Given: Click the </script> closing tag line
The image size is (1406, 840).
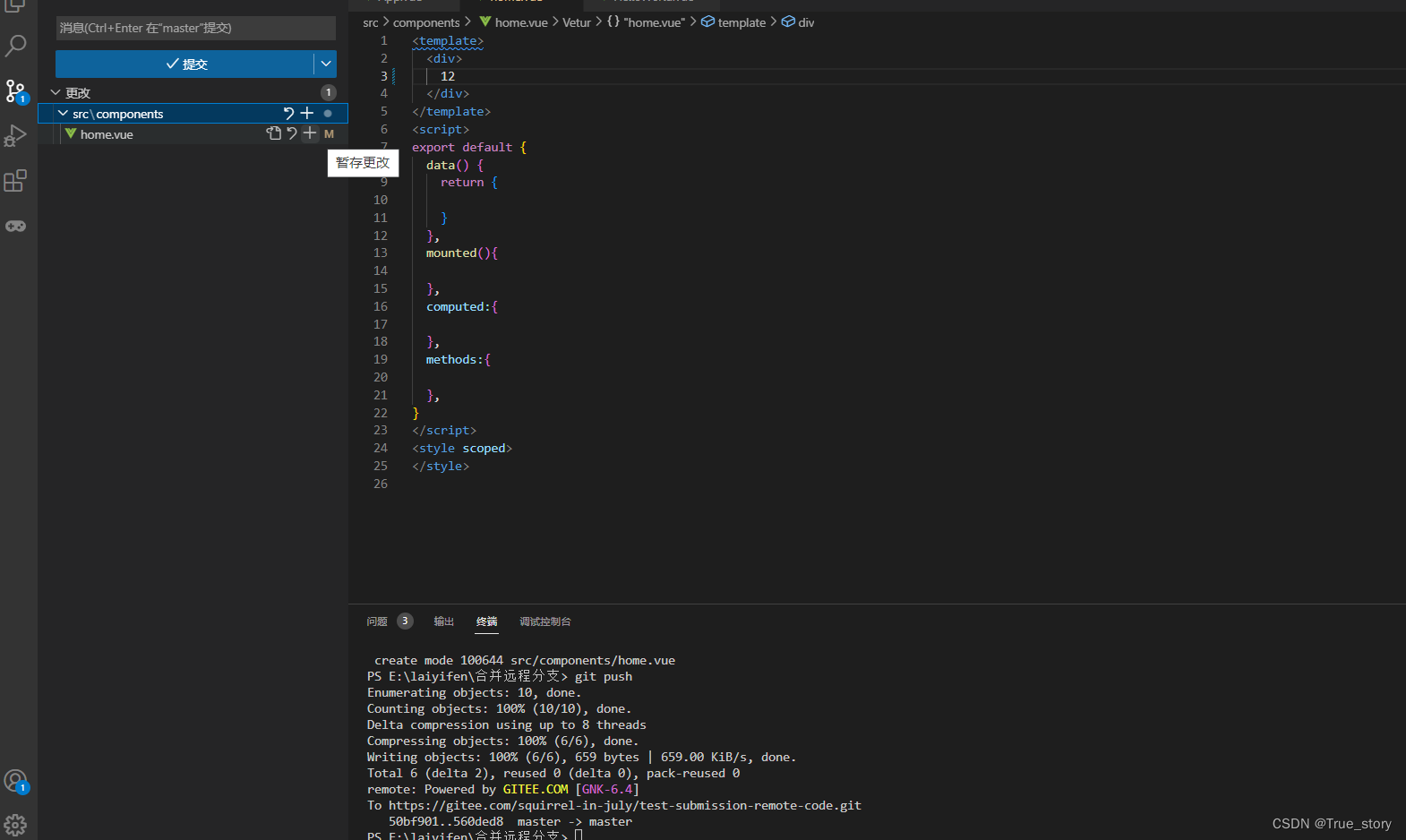Looking at the screenshot, I should (444, 430).
